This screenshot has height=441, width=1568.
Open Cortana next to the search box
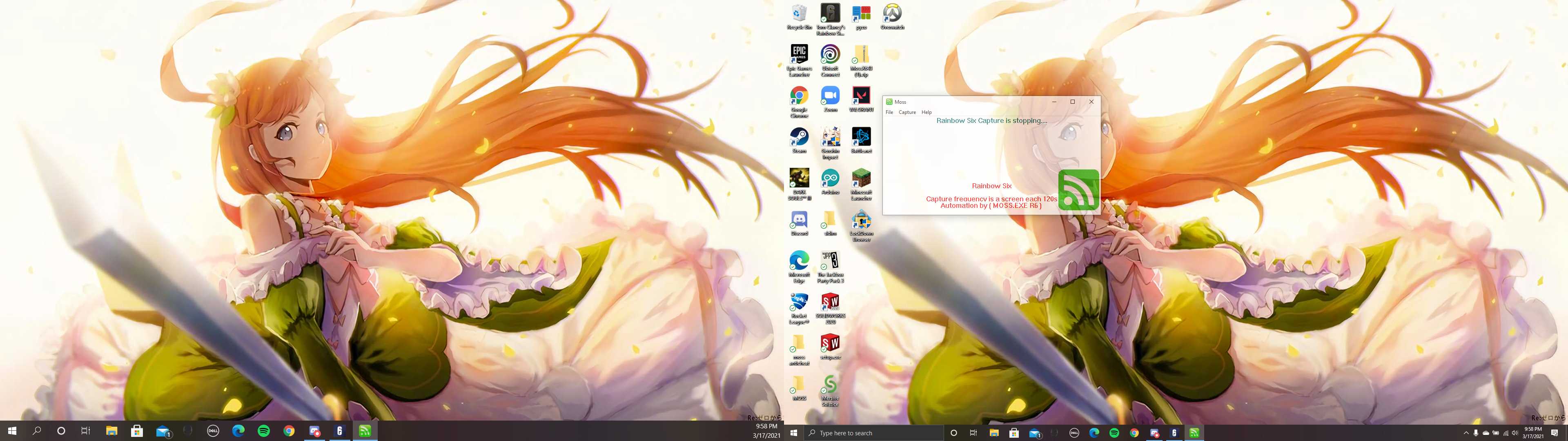click(x=954, y=433)
